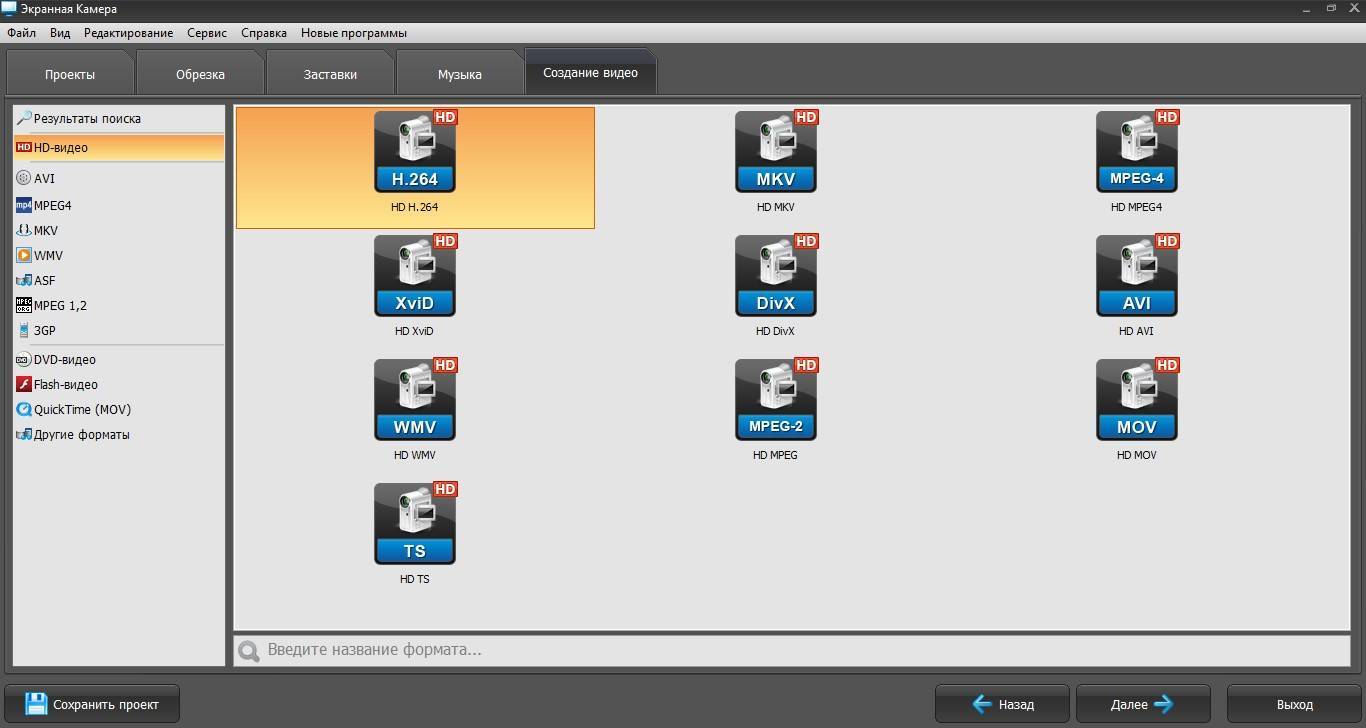Go back with the Назад button
The image size is (1366, 728).
tap(1002, 704)
